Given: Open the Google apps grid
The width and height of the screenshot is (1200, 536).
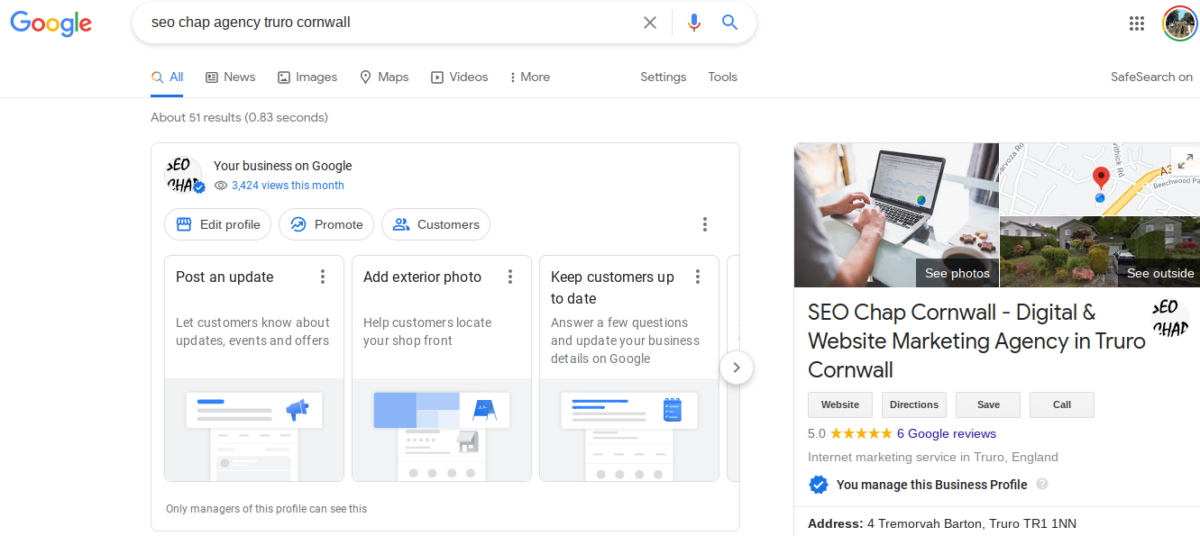Looking at the screenshot, I should [1137, 23].
